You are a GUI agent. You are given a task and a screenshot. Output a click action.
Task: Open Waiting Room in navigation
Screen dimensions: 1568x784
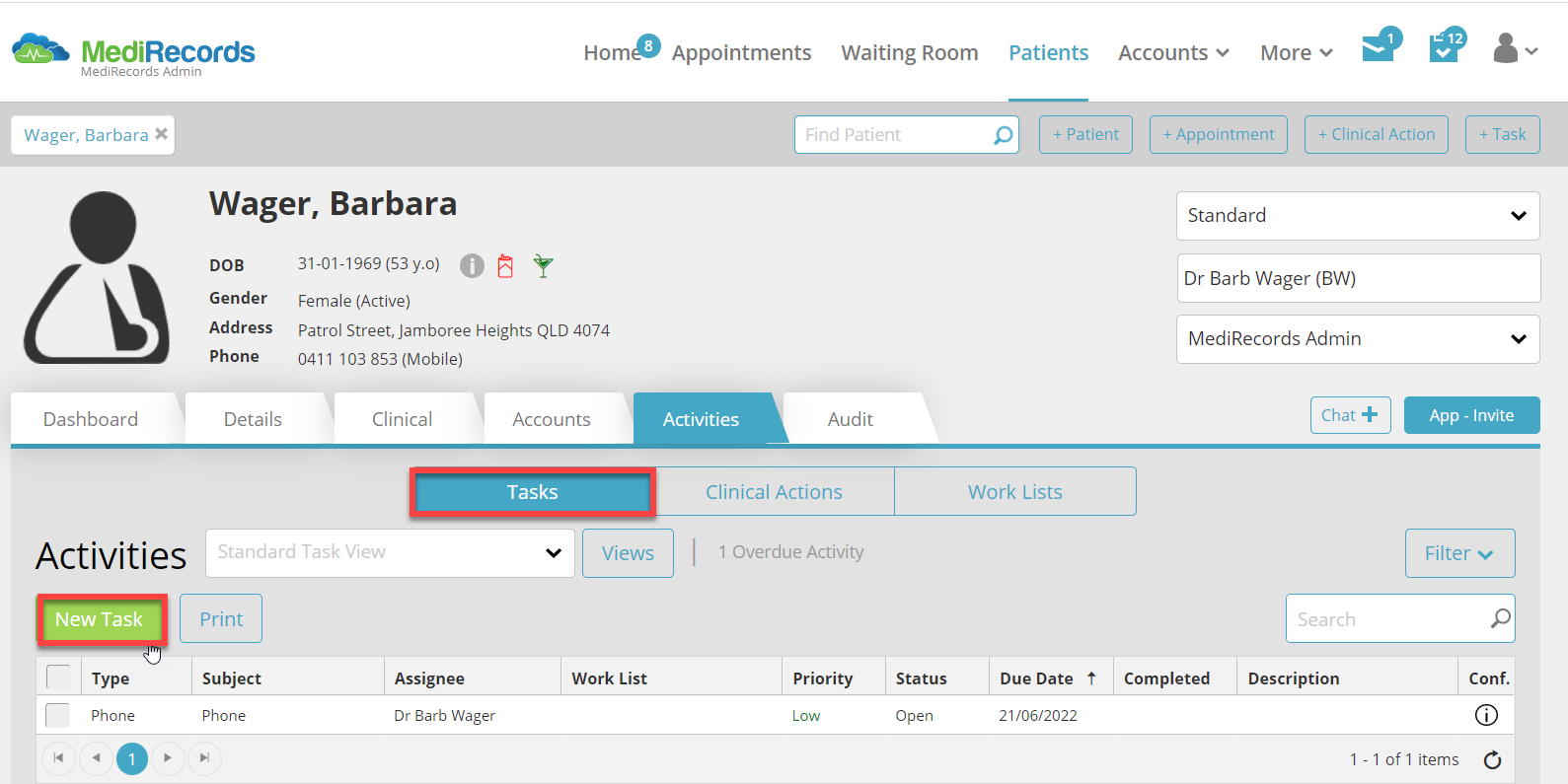point(910,52)
